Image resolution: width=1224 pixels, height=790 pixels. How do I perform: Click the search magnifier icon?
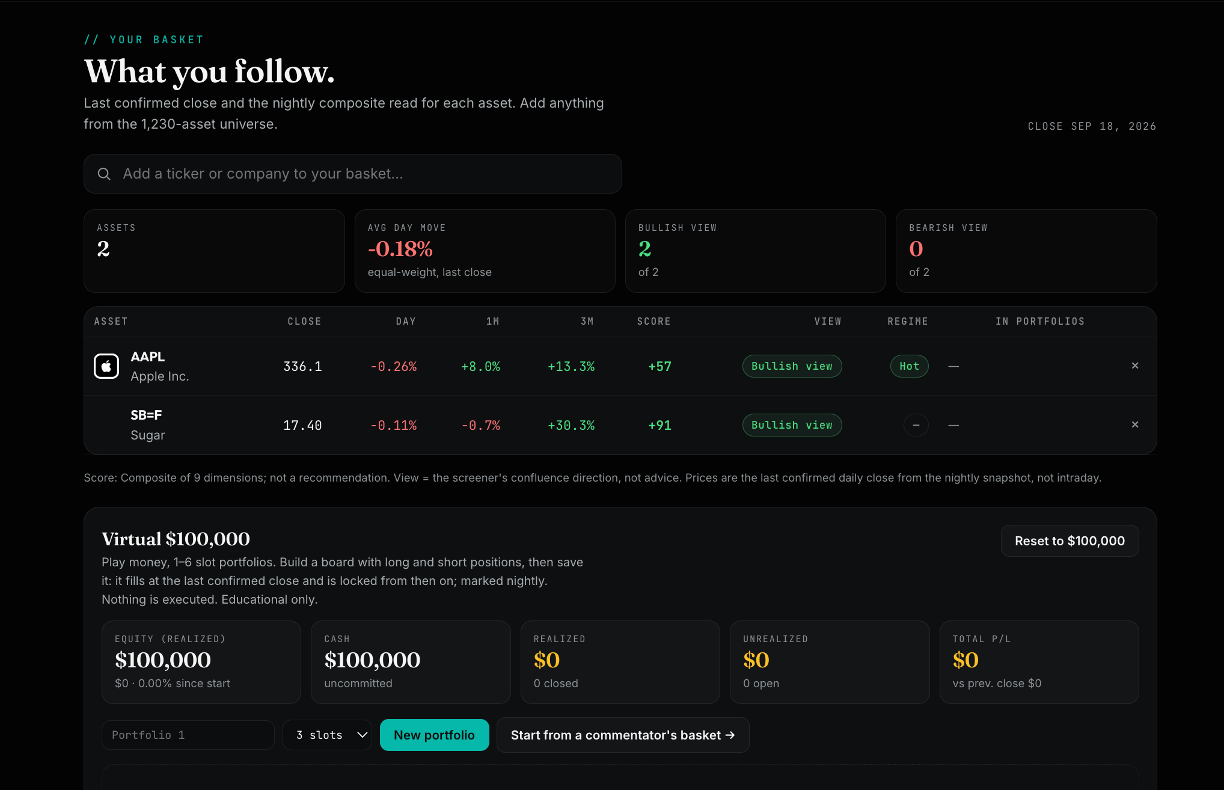tap(104, 174)
